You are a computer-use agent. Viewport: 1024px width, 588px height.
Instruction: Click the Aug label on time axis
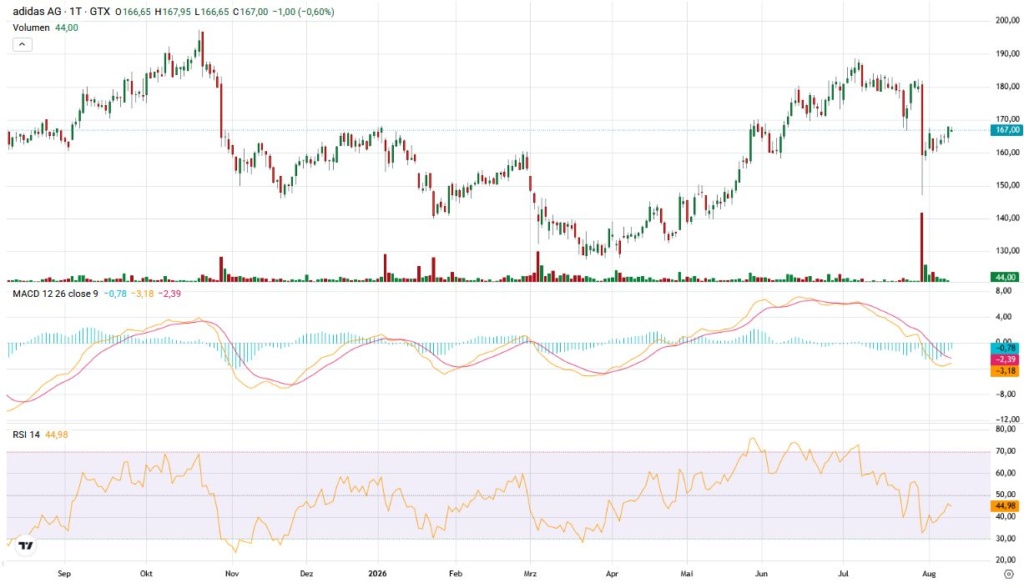(x=929, y=574)
